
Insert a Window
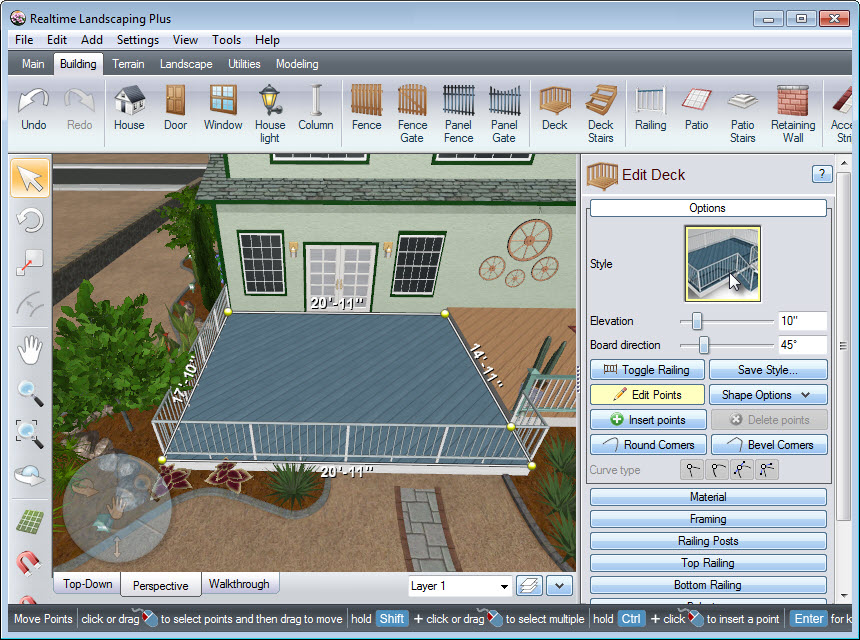(x=223, y=109)
